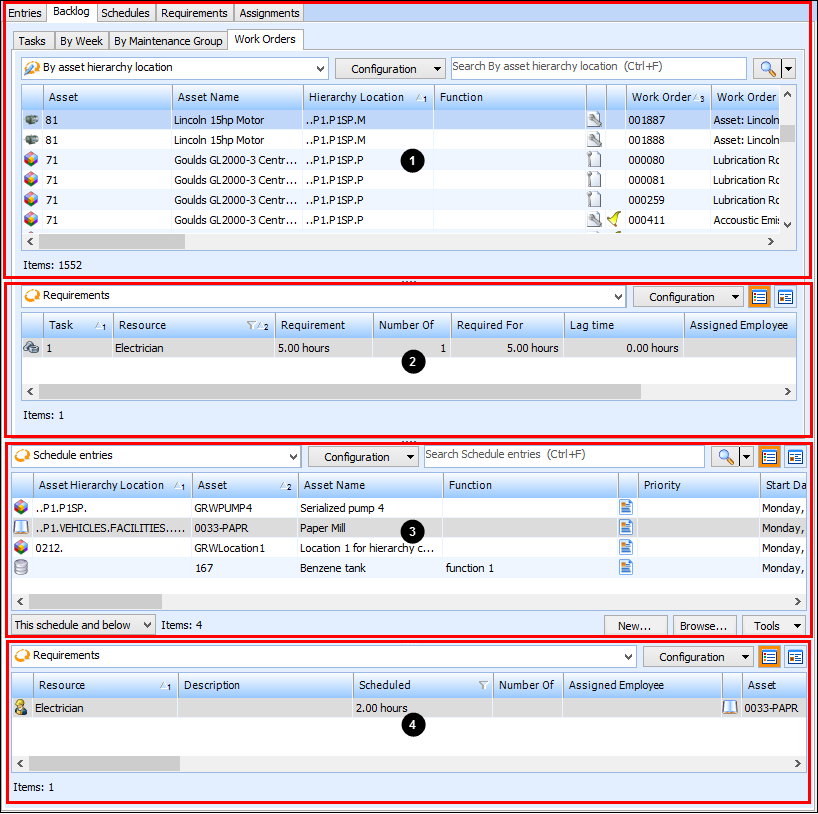This screenshot has width=818, height=814.
Task: Select the Tasks sub-tab
Action: pos(32,41)
